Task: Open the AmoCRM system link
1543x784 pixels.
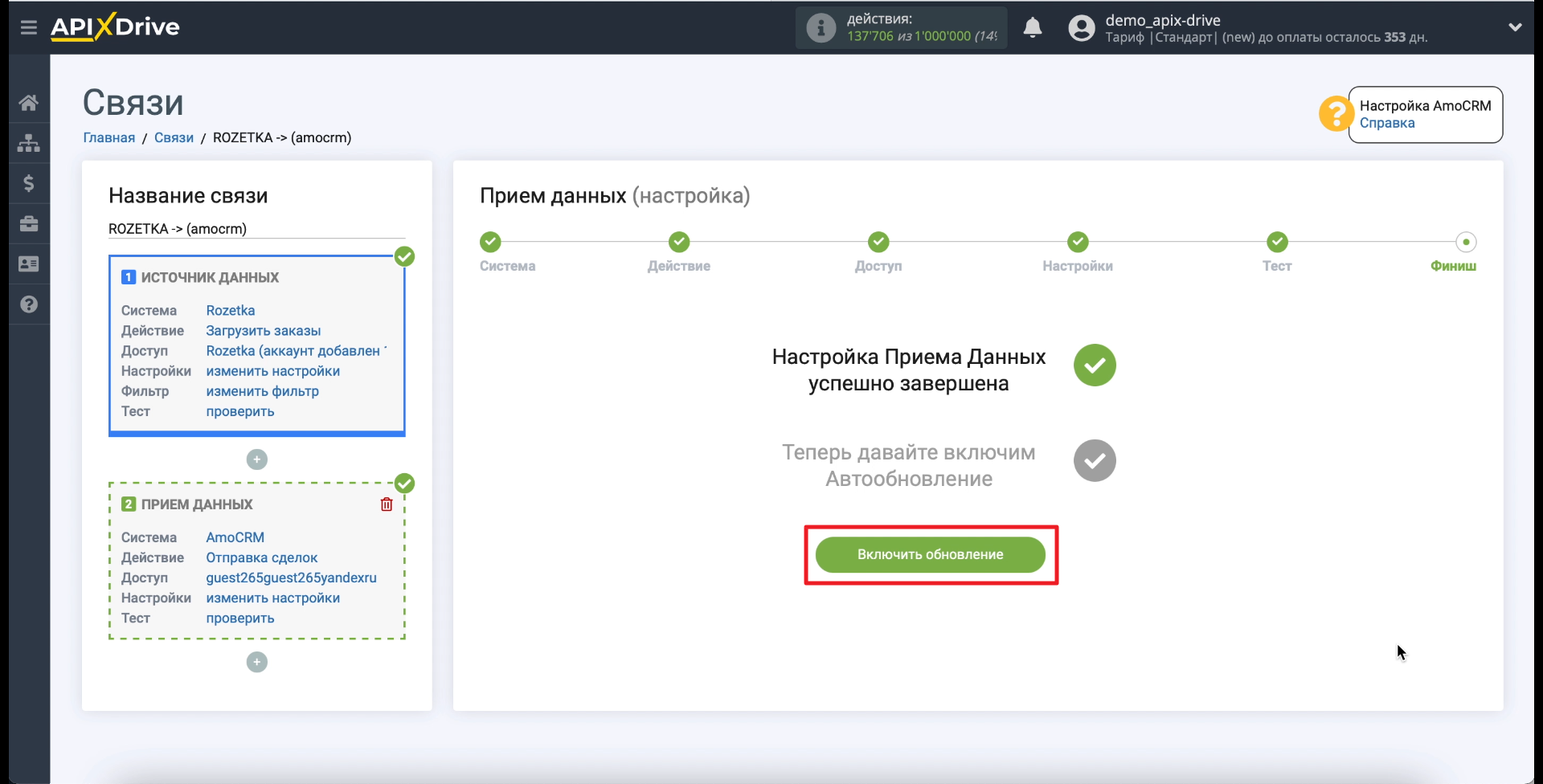Action: click(235, 537)
